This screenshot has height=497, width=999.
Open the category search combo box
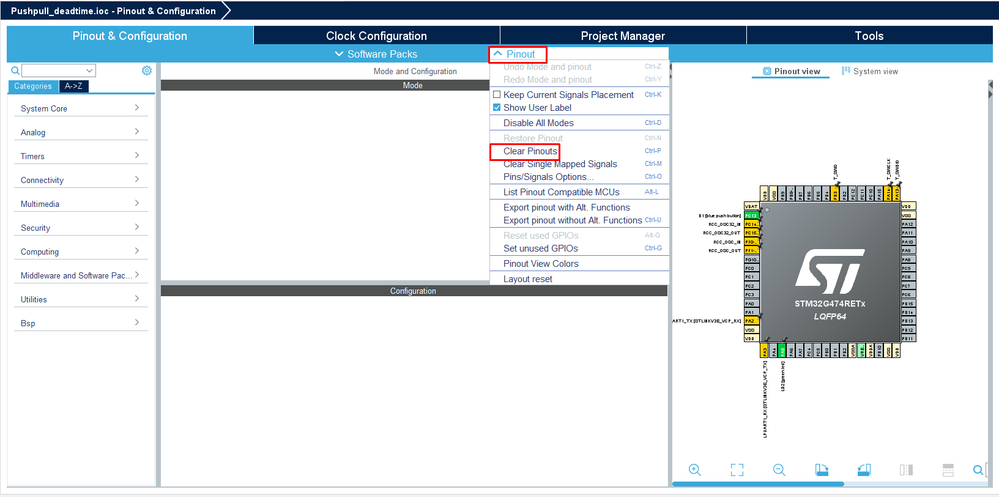tap(59, 70)
